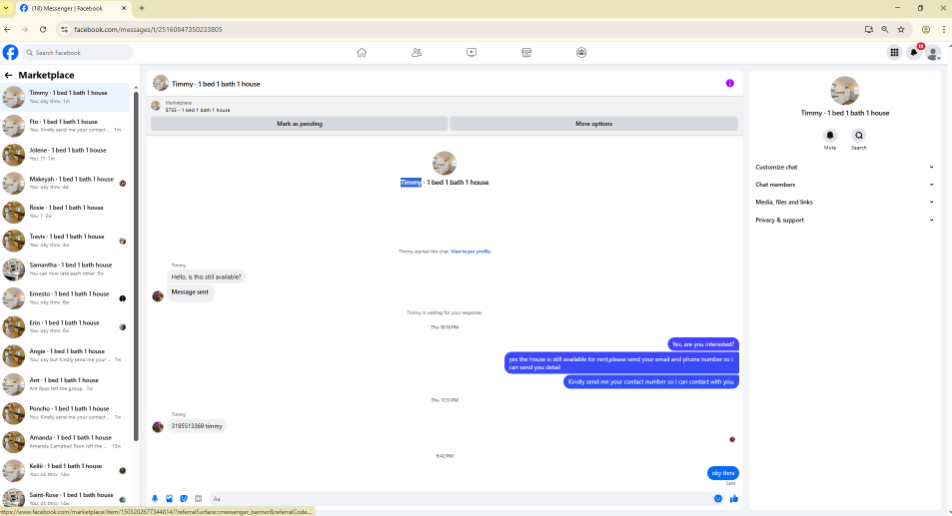Open Travis conversation in list
The image size is (952, 516).
pyautogui.click(x=65, y=240)
